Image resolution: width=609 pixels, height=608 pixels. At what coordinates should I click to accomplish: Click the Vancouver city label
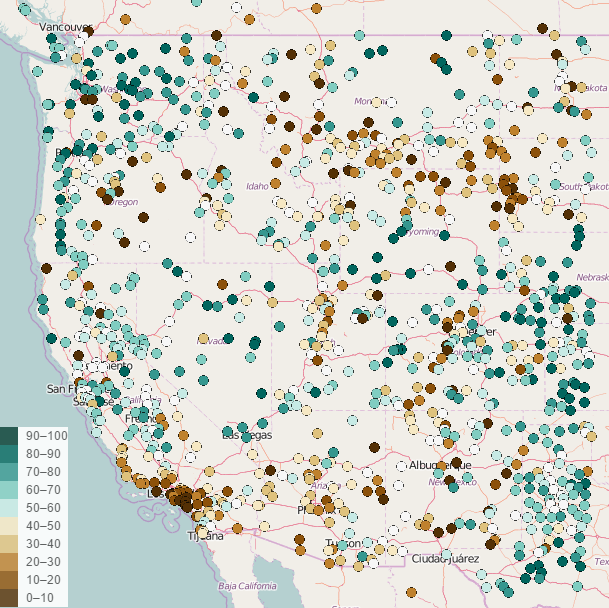pos(66,28)
